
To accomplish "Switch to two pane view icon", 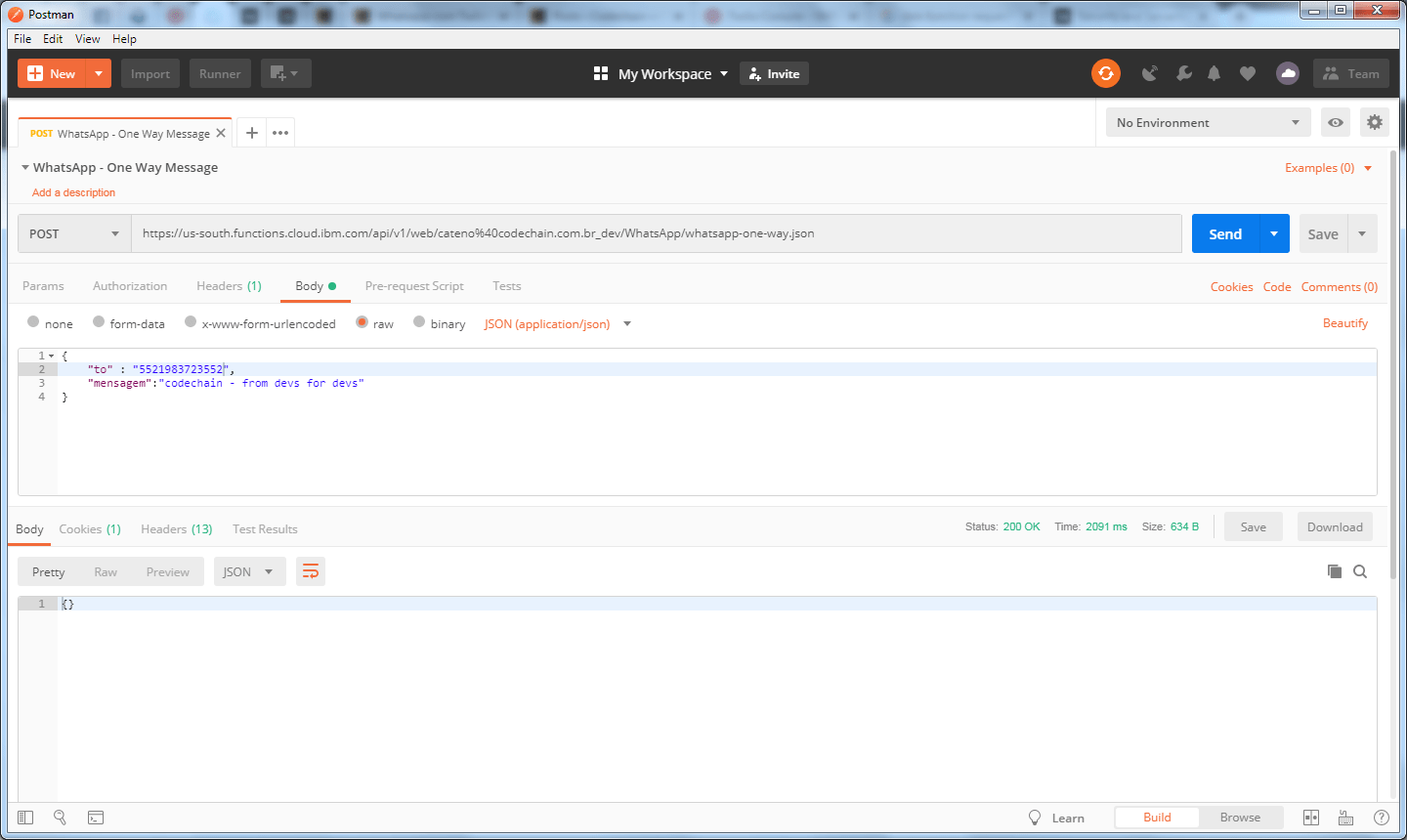I will click(x=1311, y=818).
